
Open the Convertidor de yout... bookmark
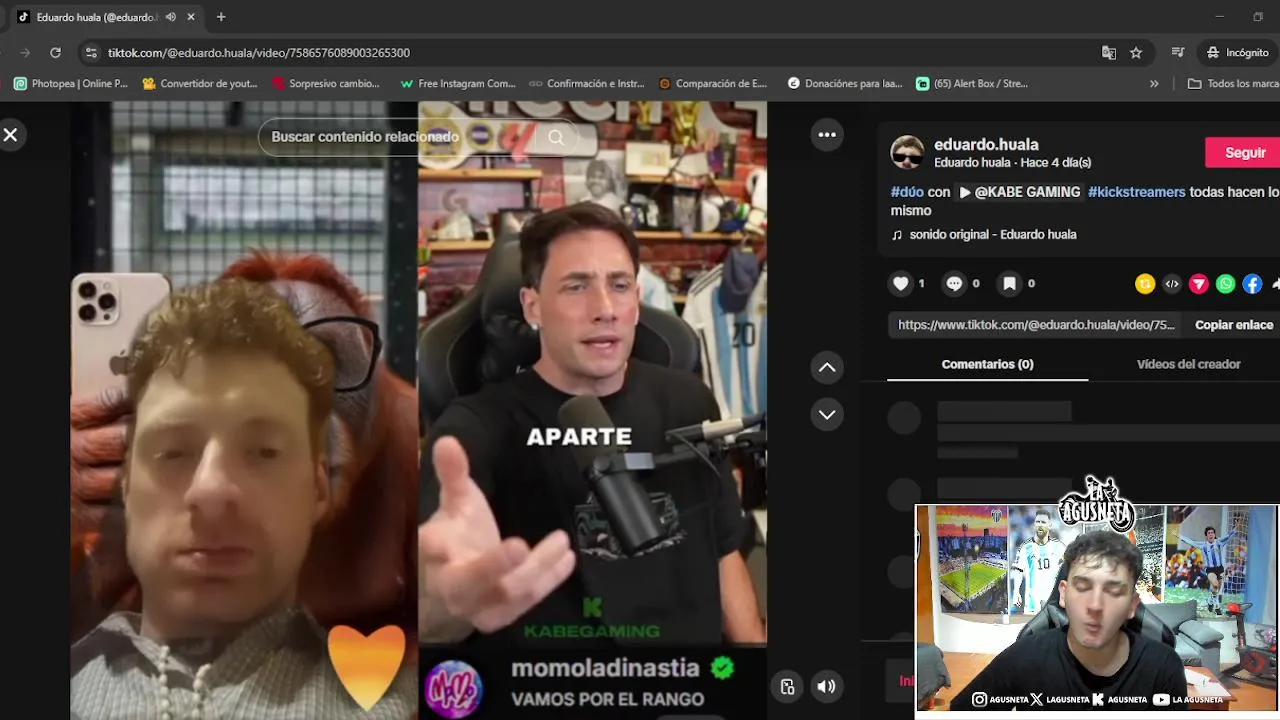200,84
